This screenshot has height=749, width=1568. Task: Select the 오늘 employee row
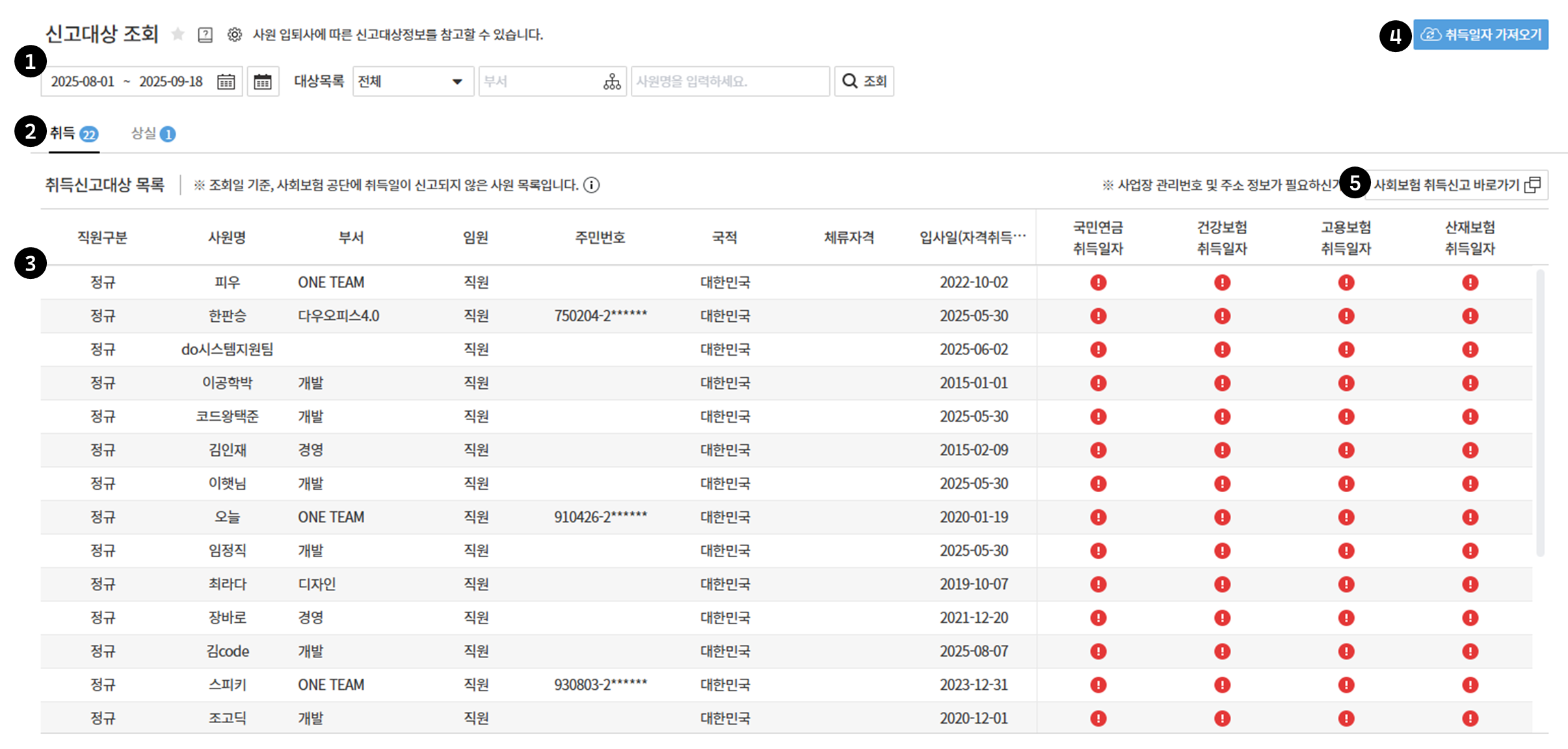227,518
